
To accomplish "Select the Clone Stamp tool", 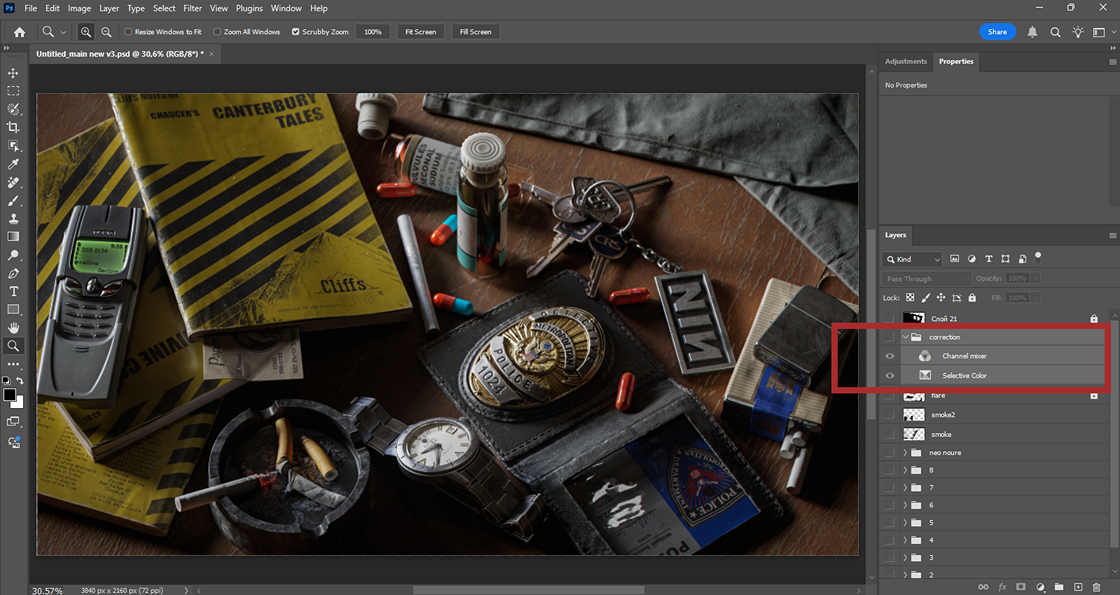I will point(13,218).
